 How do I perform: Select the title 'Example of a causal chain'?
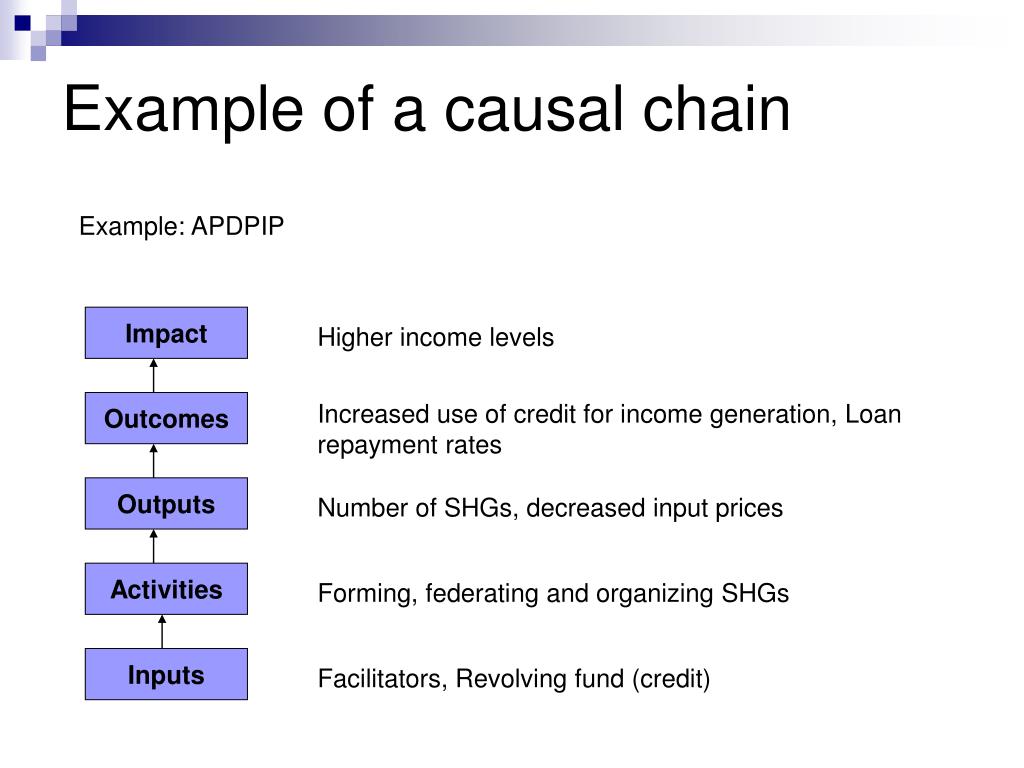pos(426,110)
